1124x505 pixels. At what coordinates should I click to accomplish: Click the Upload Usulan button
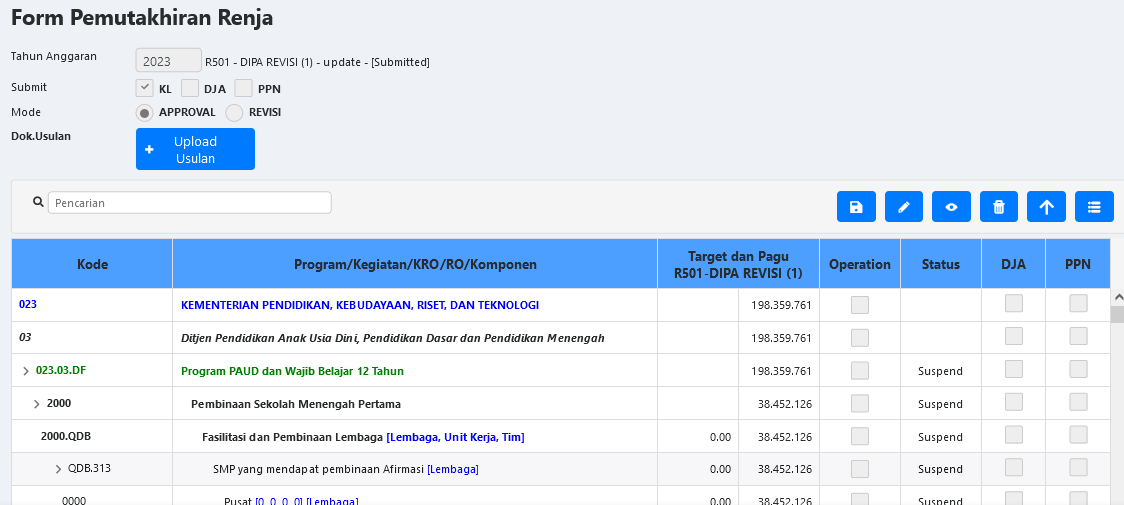point(195,149)
